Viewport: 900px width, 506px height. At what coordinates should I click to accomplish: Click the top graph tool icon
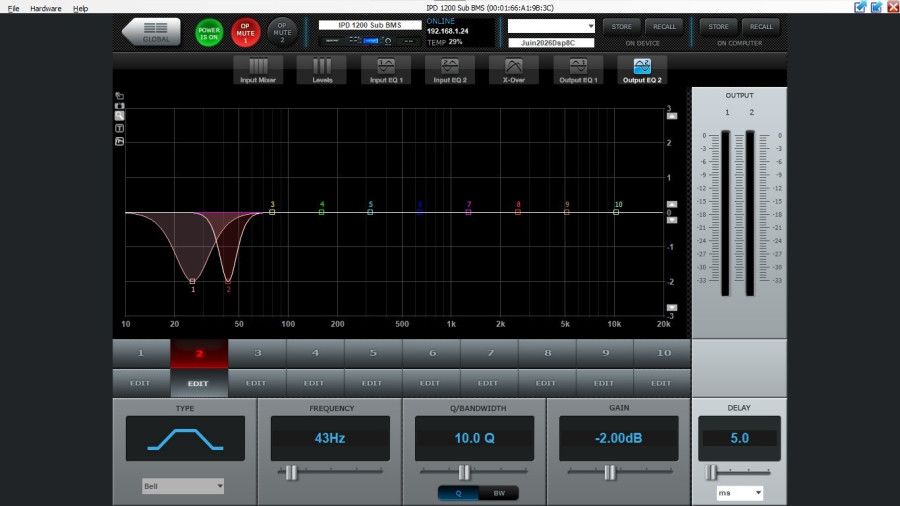[x=119, y=96]
